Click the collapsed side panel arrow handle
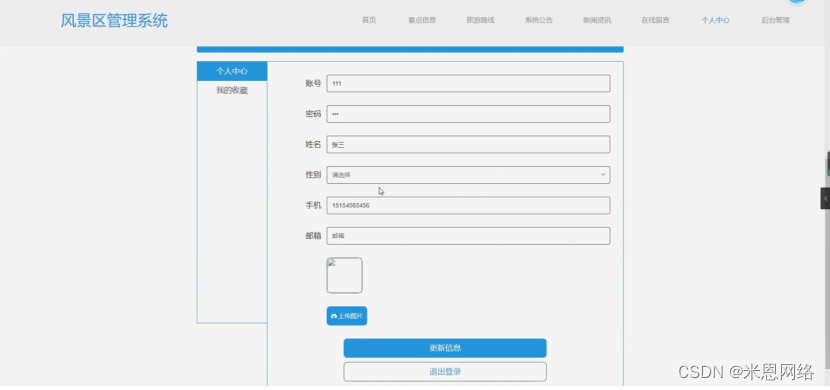 coord(825,198)
